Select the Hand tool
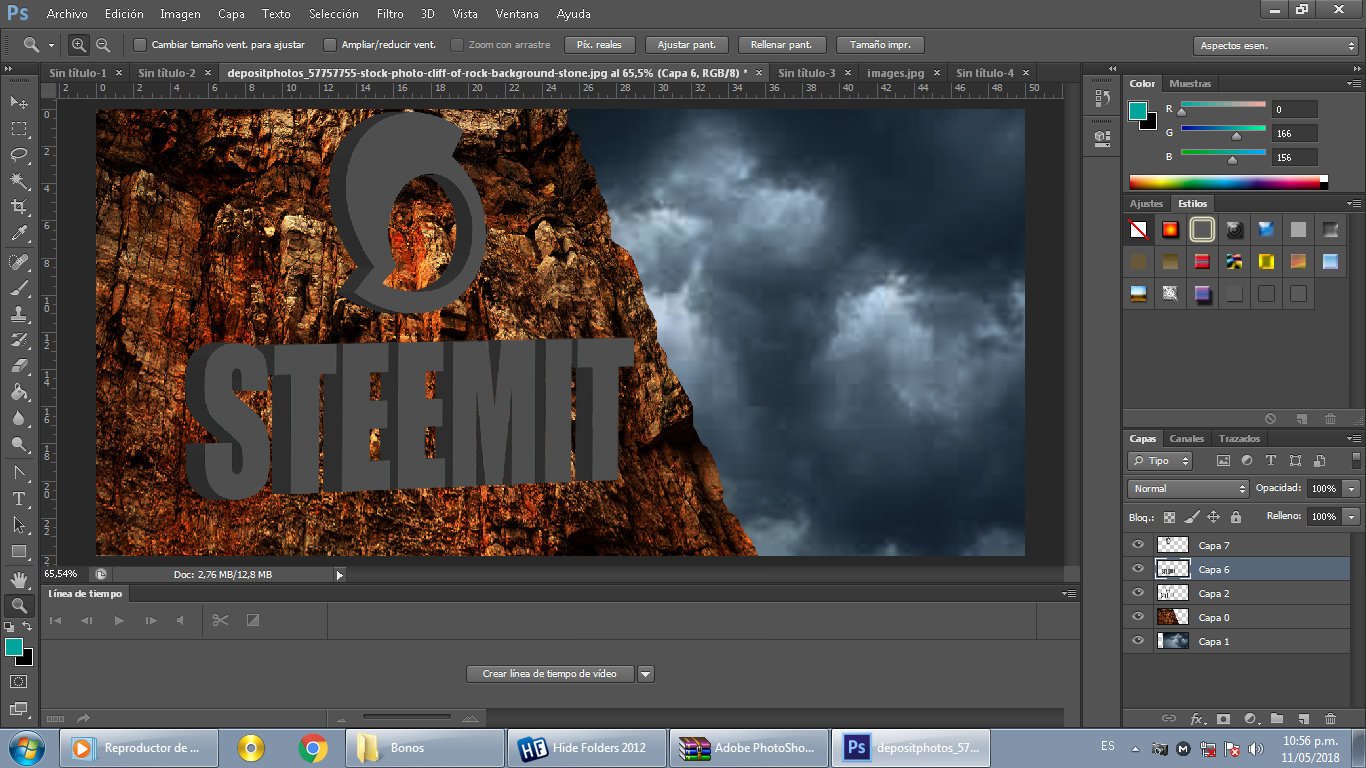Screen dimensions: 1366x768 point(19,579)
